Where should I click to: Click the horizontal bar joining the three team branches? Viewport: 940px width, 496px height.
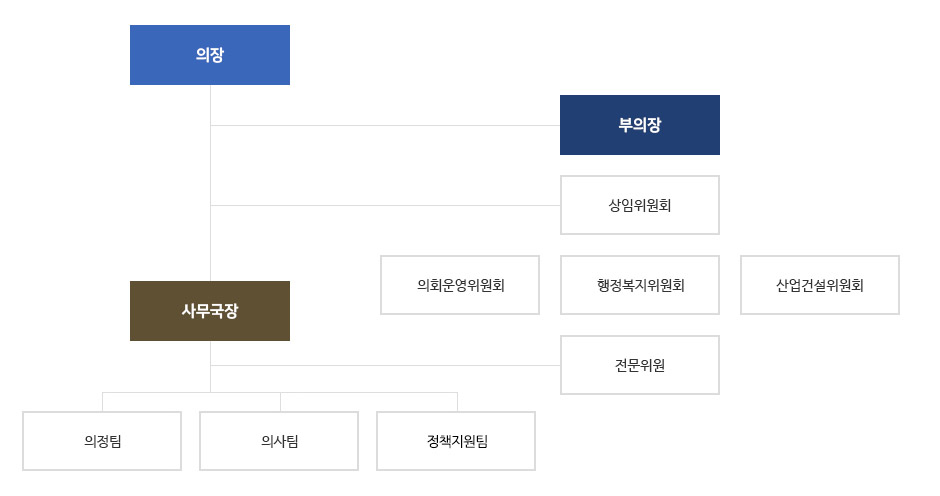point(280,393)
